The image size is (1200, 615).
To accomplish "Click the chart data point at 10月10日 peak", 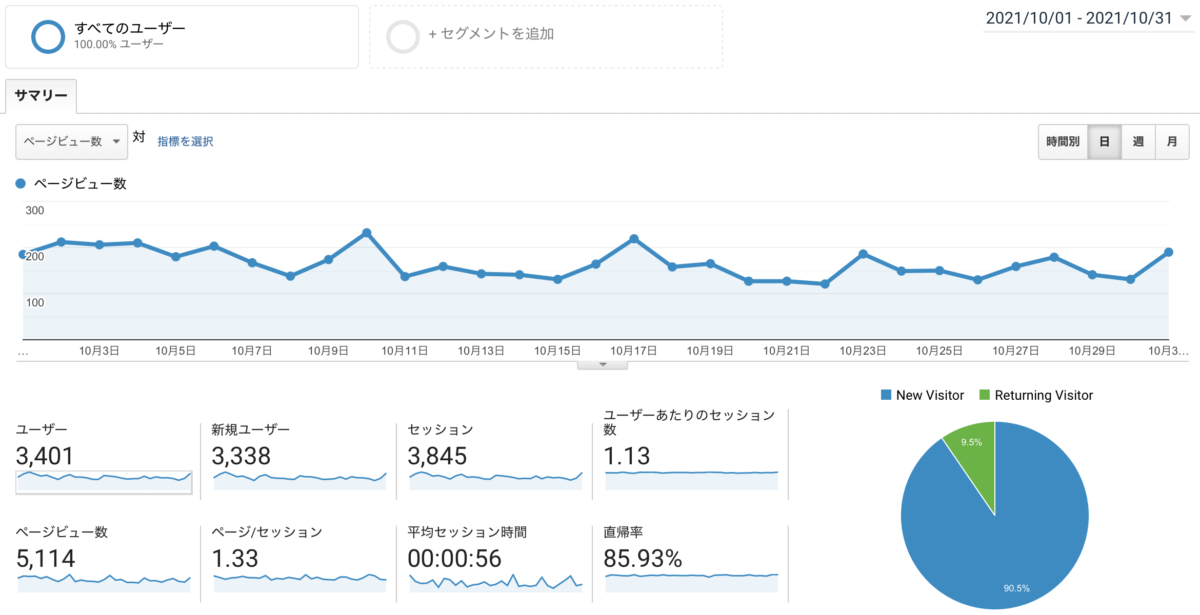I will [x=367, y=233].
